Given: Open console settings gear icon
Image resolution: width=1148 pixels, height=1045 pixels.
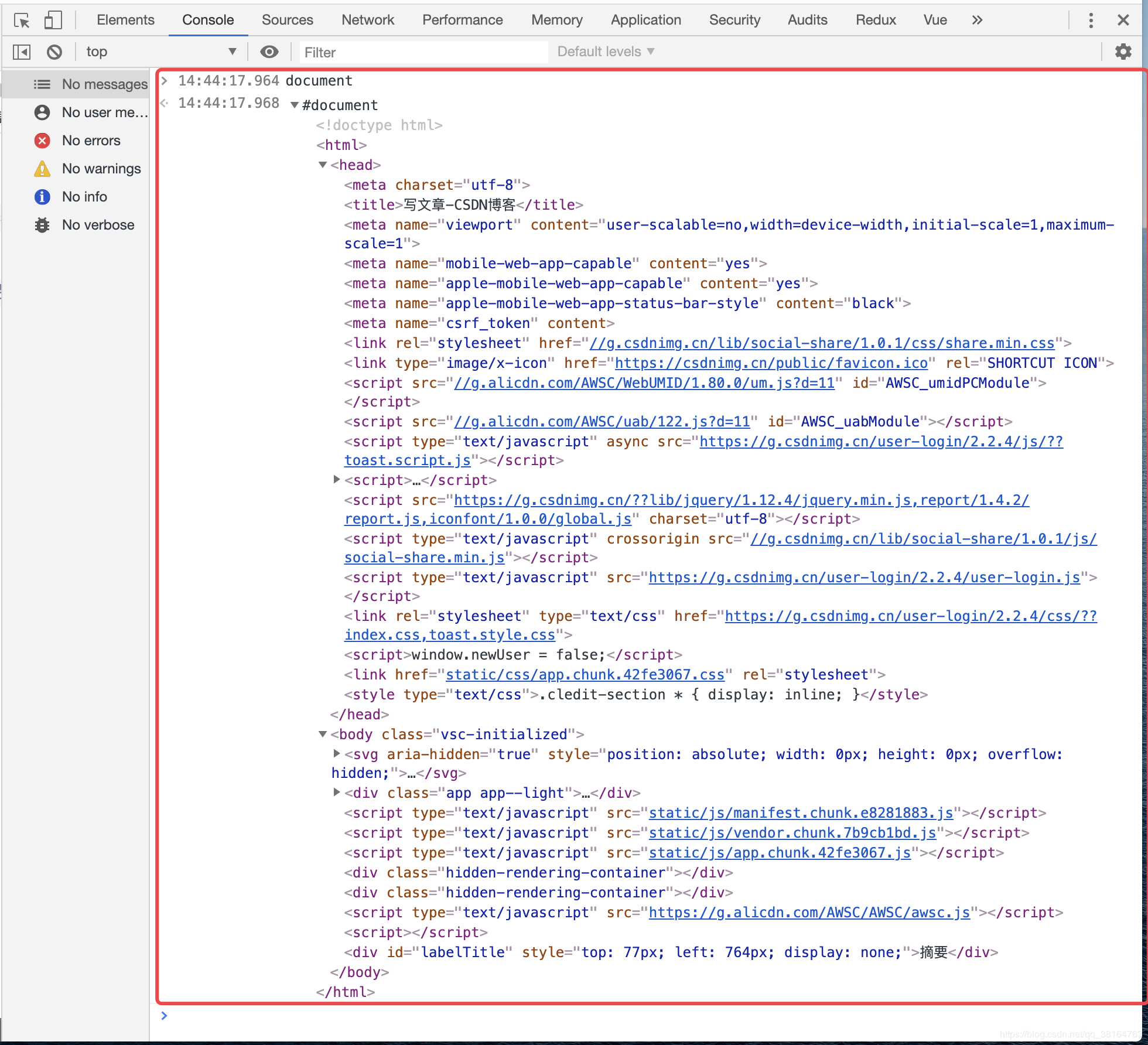Looking at the screenshot, I should point(1123,52).
